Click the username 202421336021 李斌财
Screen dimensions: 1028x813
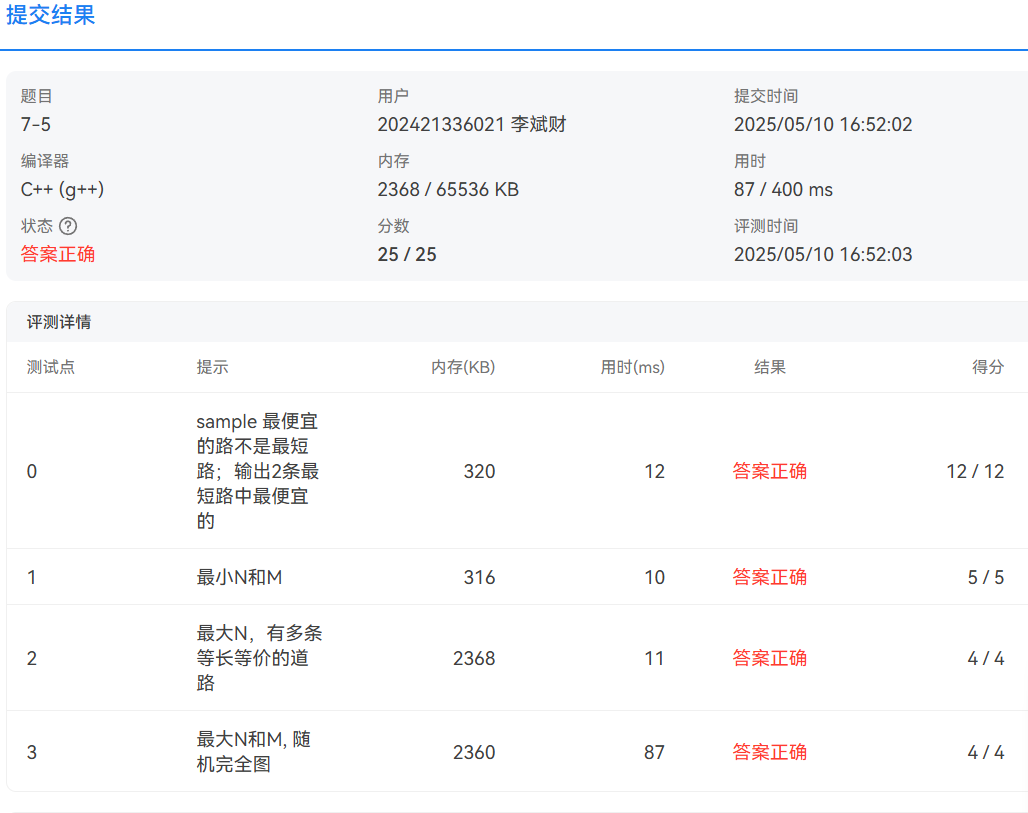coord(472,125)
